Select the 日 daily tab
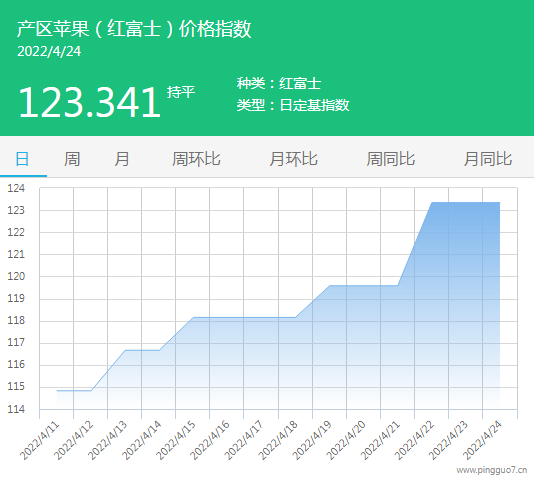Image resolution: width=534 pixels, height=481 pixels. pos(22,159)
